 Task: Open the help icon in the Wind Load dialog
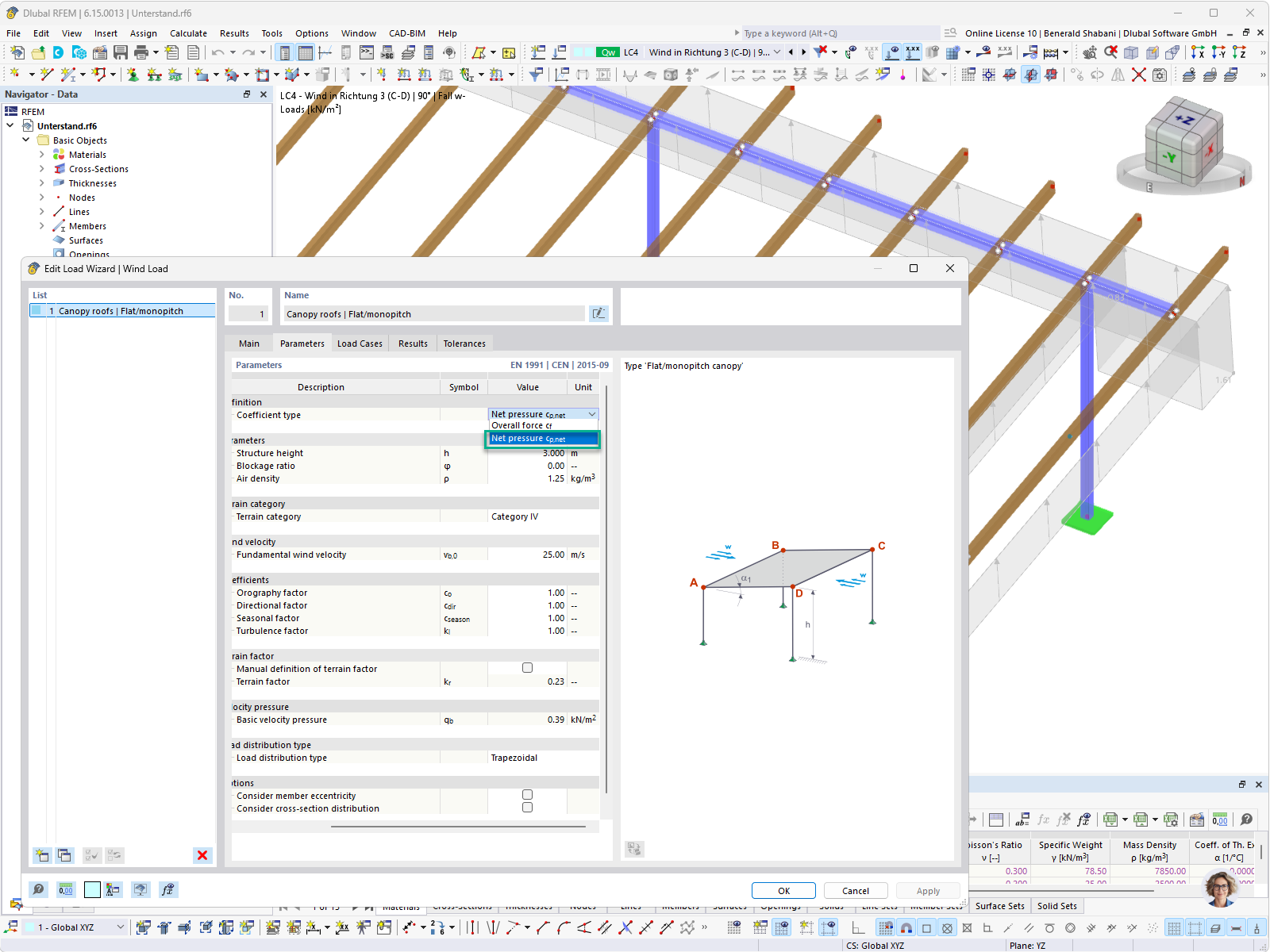pos(38,890)
